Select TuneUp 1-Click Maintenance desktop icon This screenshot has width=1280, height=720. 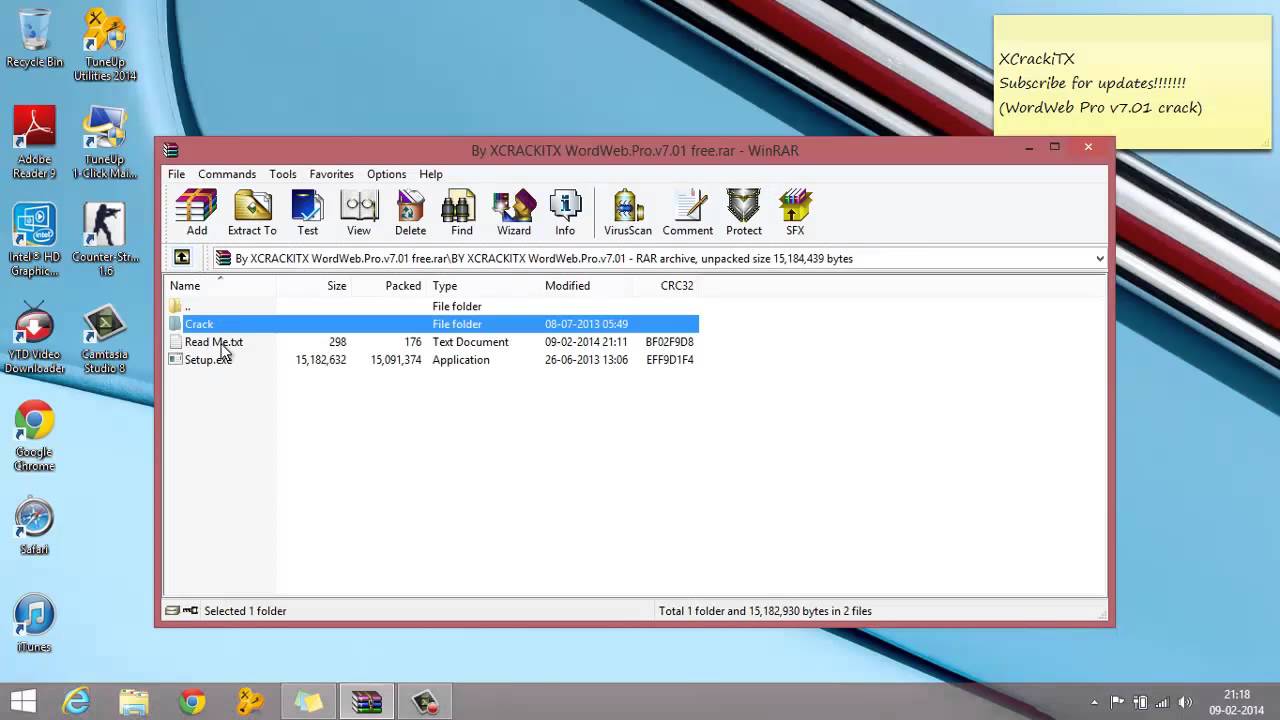[105, 142]
